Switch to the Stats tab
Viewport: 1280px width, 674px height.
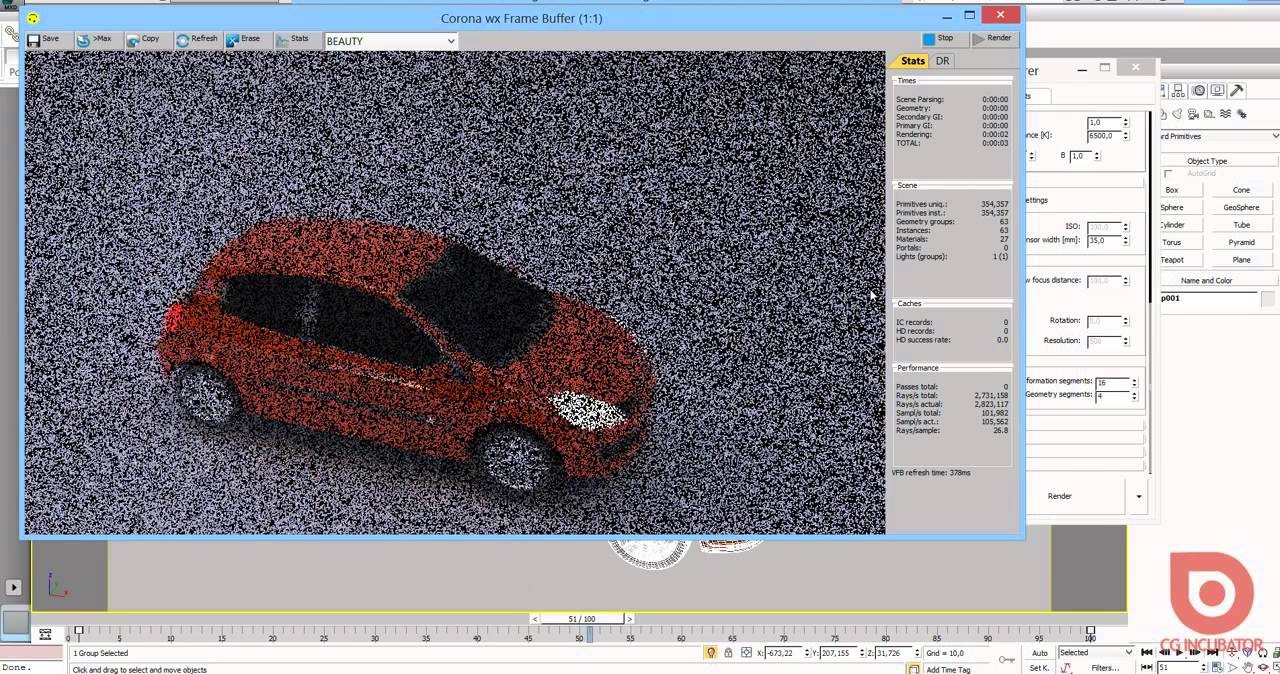point(912,61)
